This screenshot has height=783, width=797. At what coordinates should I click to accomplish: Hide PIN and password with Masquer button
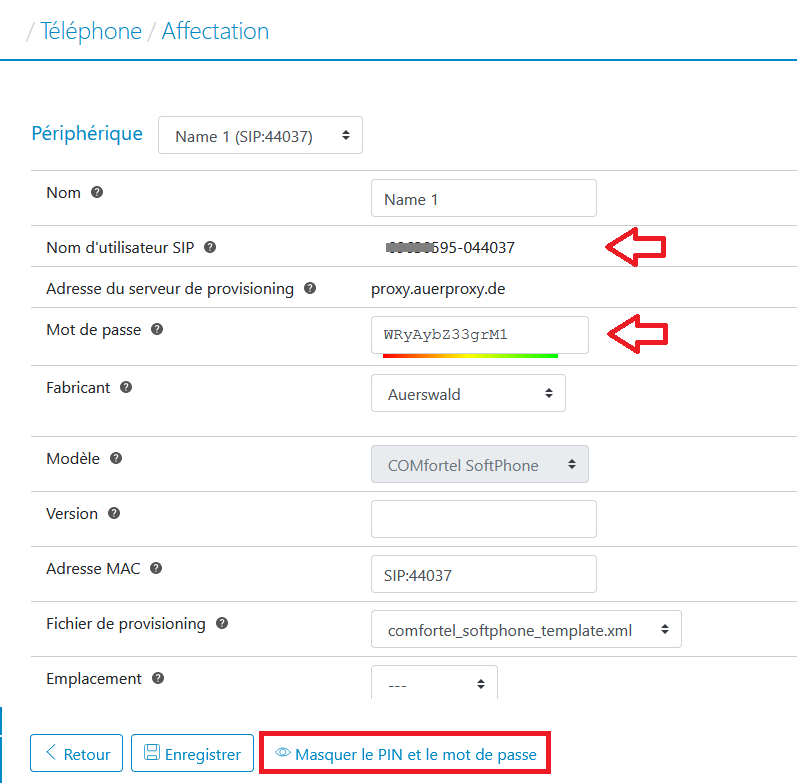(x=405, y=754)
